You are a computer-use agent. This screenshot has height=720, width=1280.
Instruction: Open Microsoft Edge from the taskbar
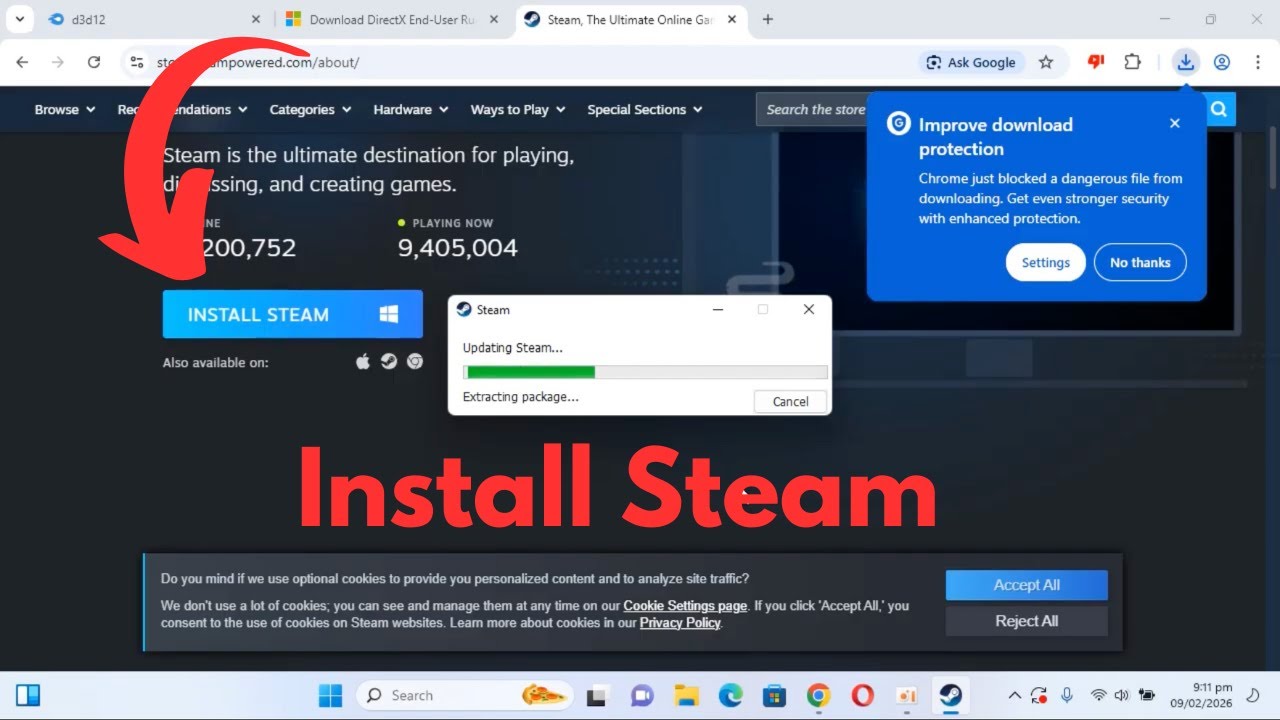731,695
